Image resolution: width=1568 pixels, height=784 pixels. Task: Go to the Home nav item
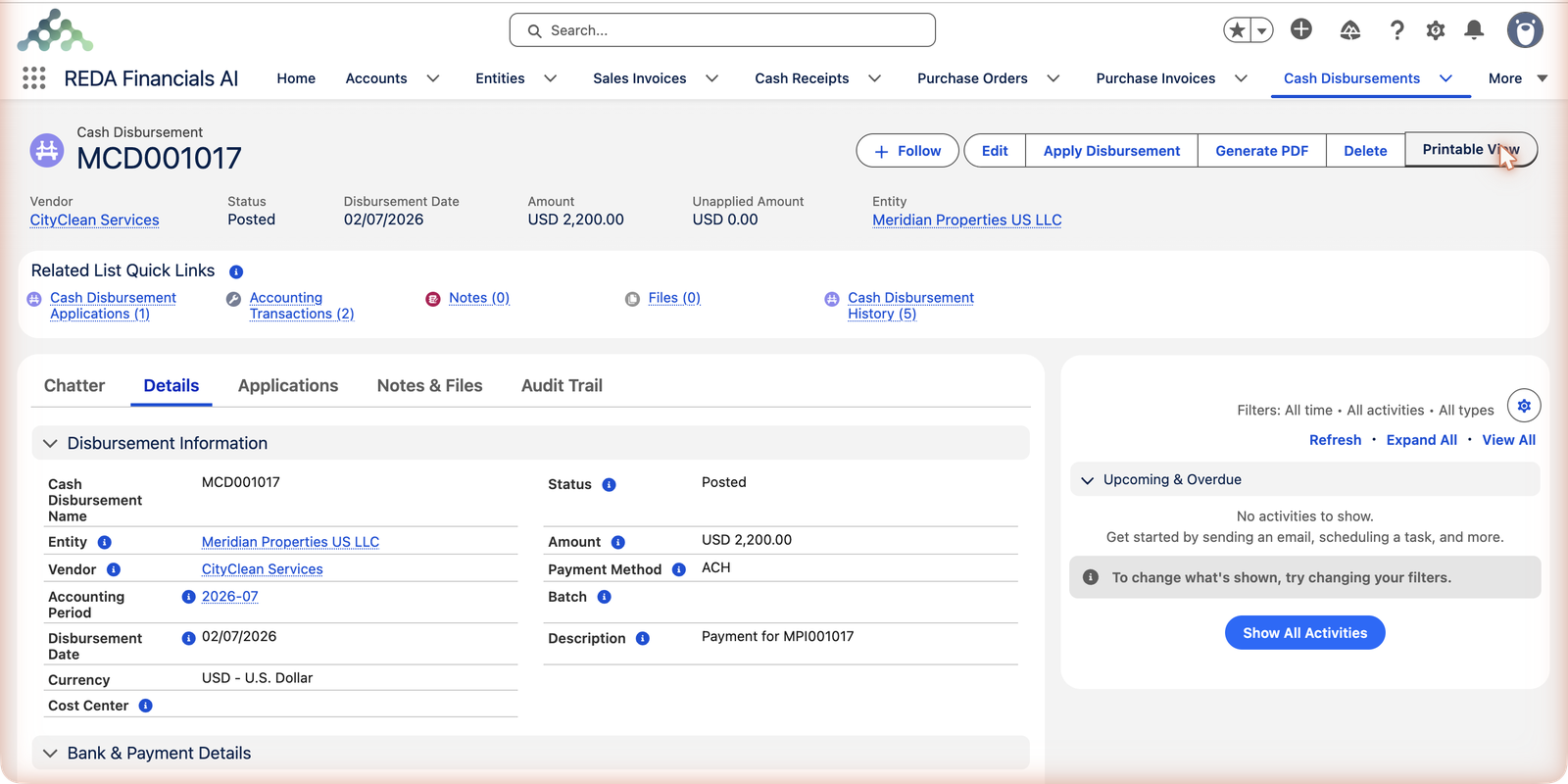tap(296, 78)
